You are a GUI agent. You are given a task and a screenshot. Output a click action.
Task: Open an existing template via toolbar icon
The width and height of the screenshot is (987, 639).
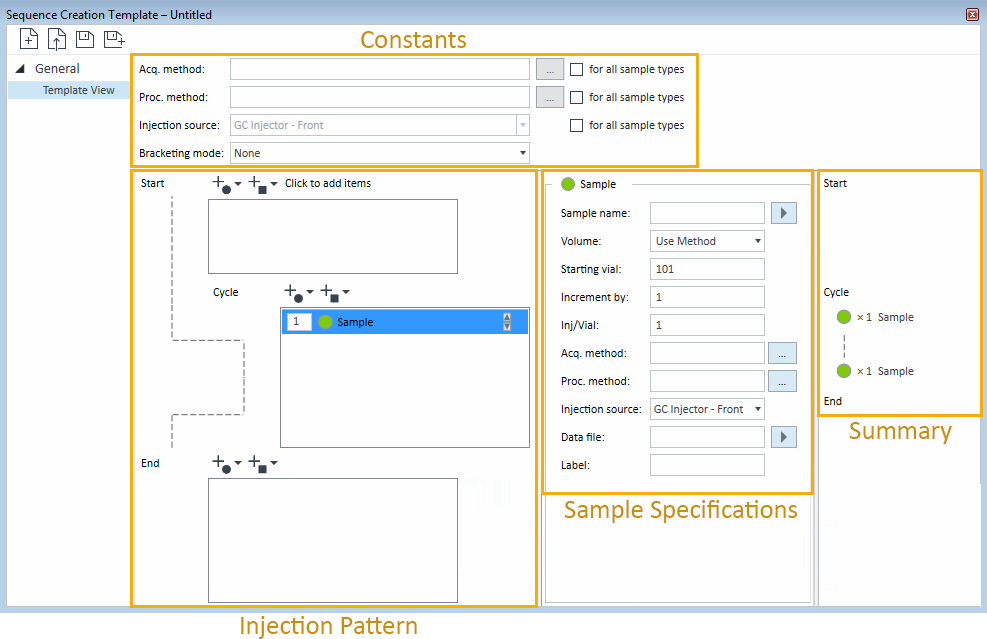pyautogui.click(x=57, y=40)
